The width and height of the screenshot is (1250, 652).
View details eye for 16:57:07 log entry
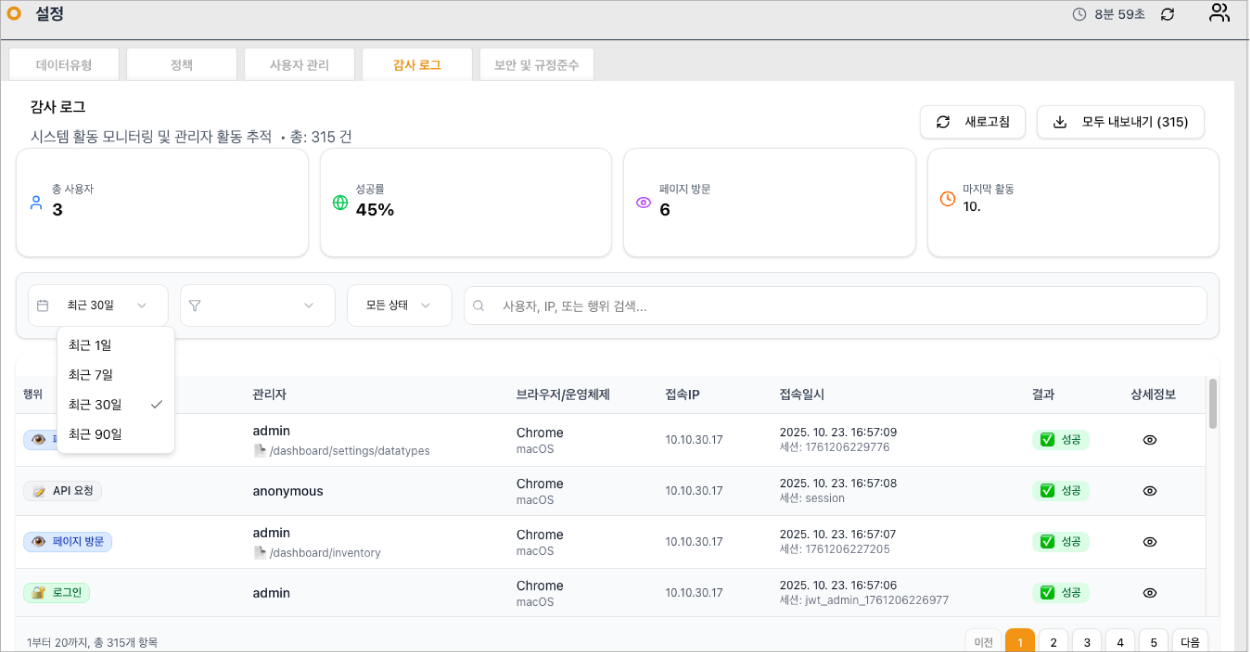tap(1150, 542)
